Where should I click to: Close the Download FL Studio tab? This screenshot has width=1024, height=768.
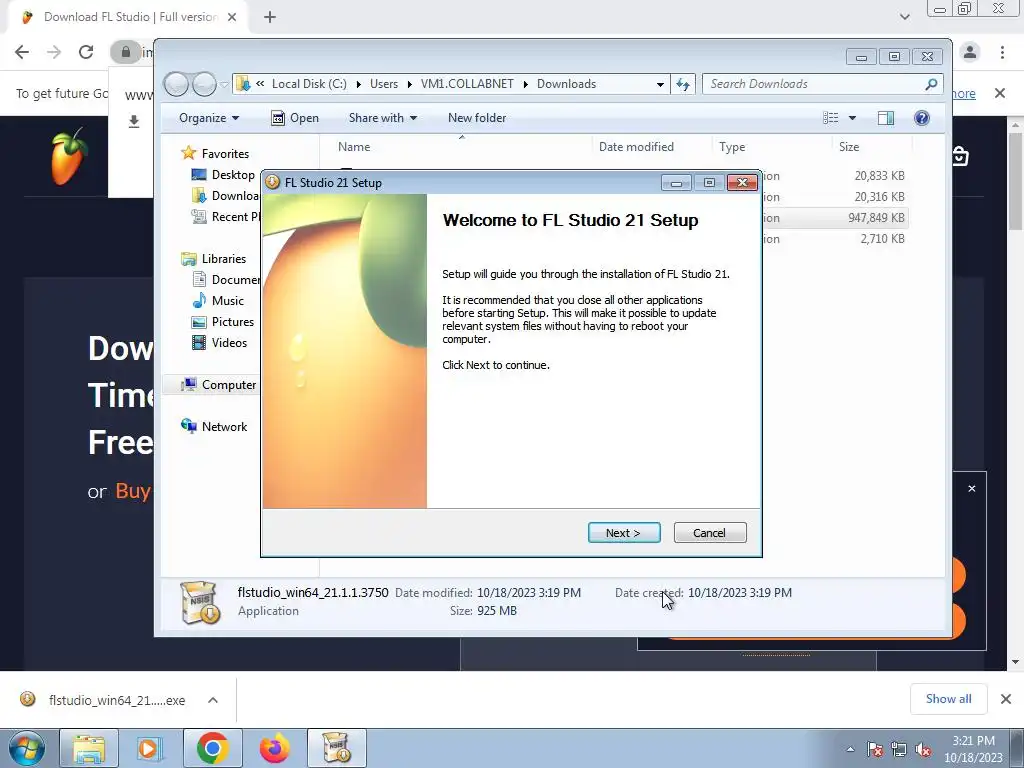tap(232, 17)
